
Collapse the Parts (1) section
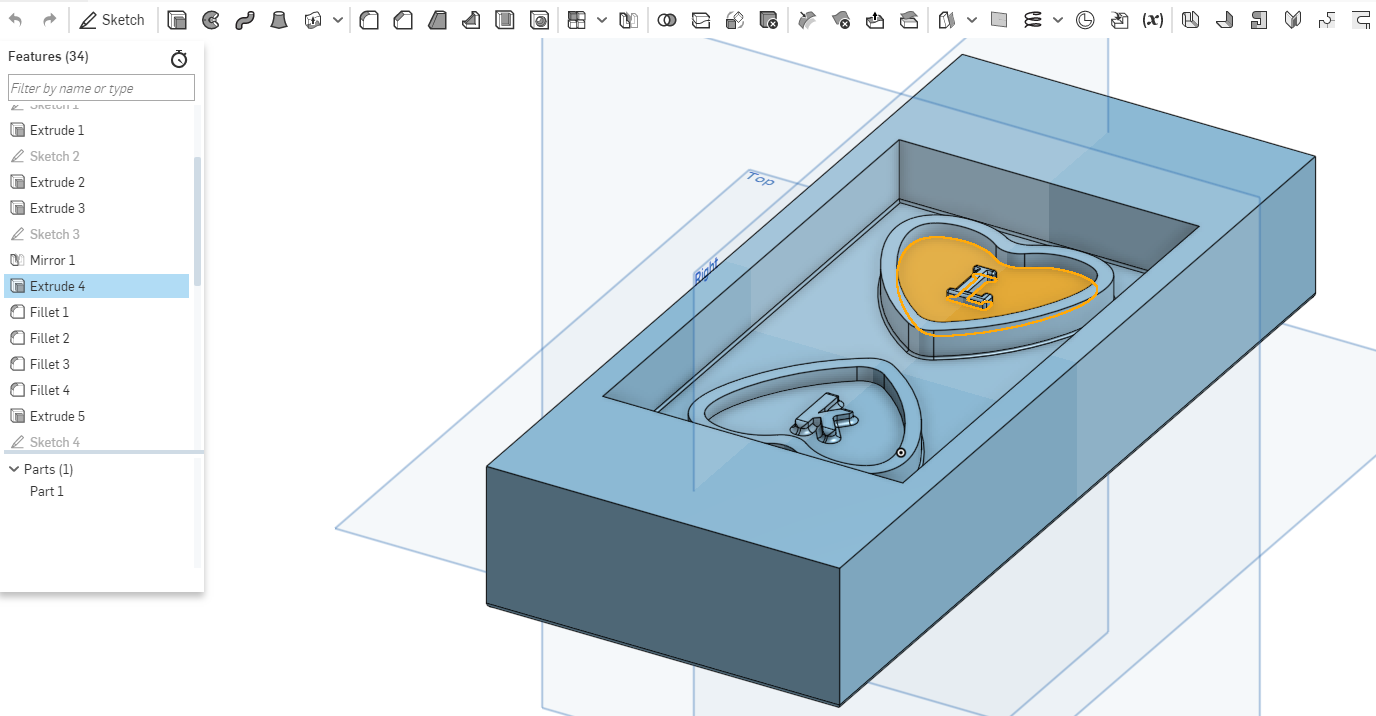[x=14, y=469]
